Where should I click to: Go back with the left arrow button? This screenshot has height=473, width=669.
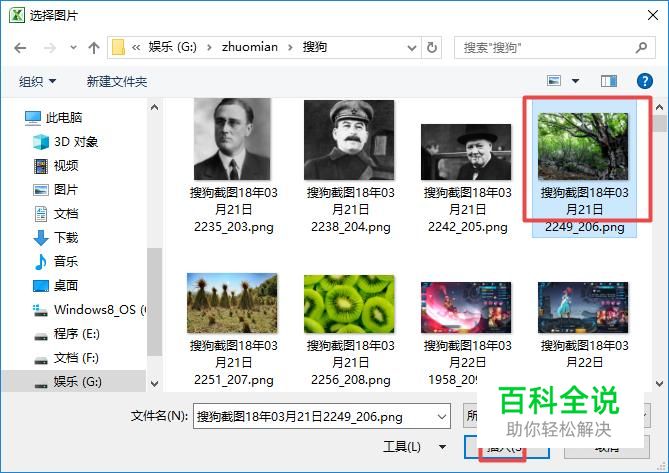point(20,47)
